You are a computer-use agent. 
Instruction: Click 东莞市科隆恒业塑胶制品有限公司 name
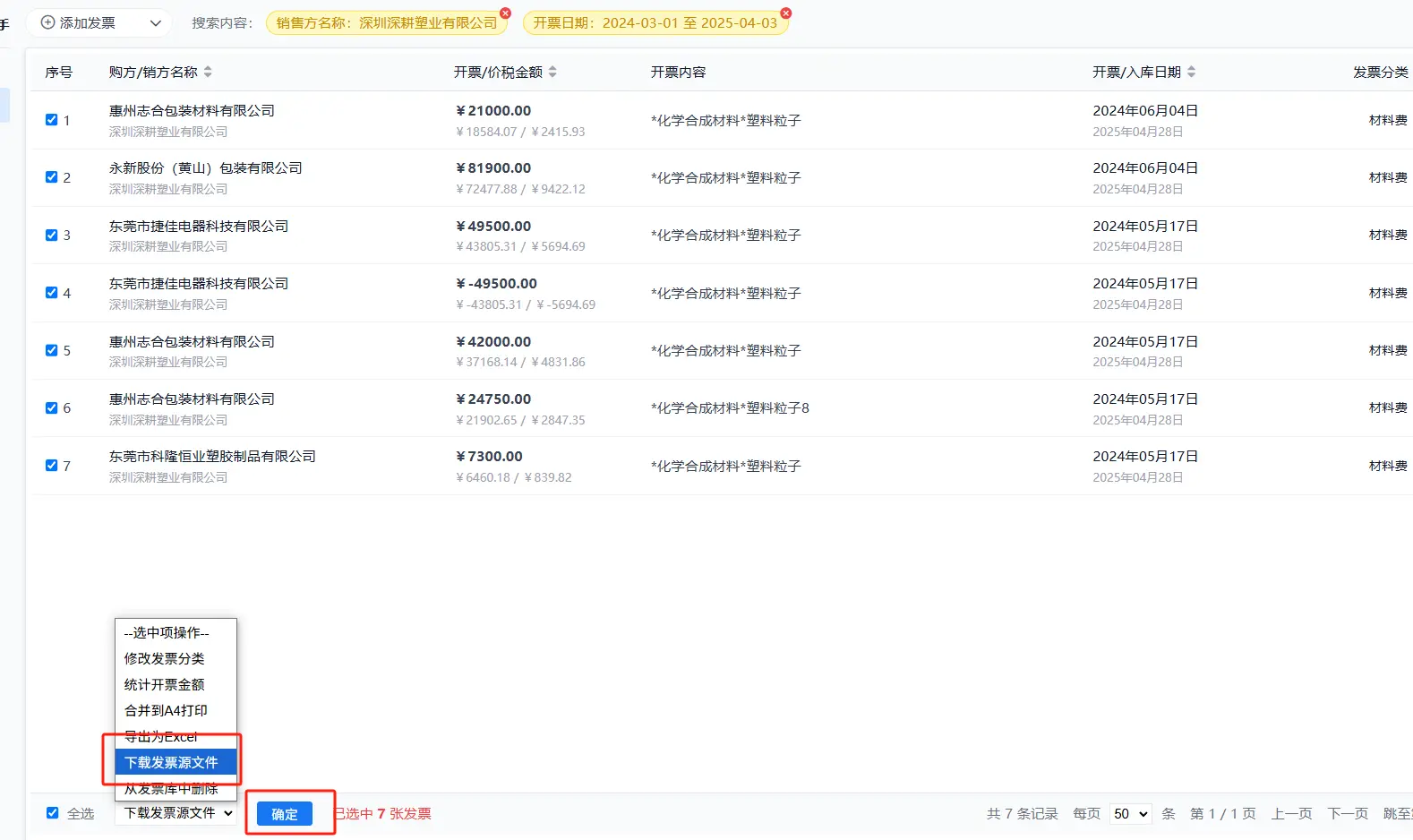tap(212, 456)
